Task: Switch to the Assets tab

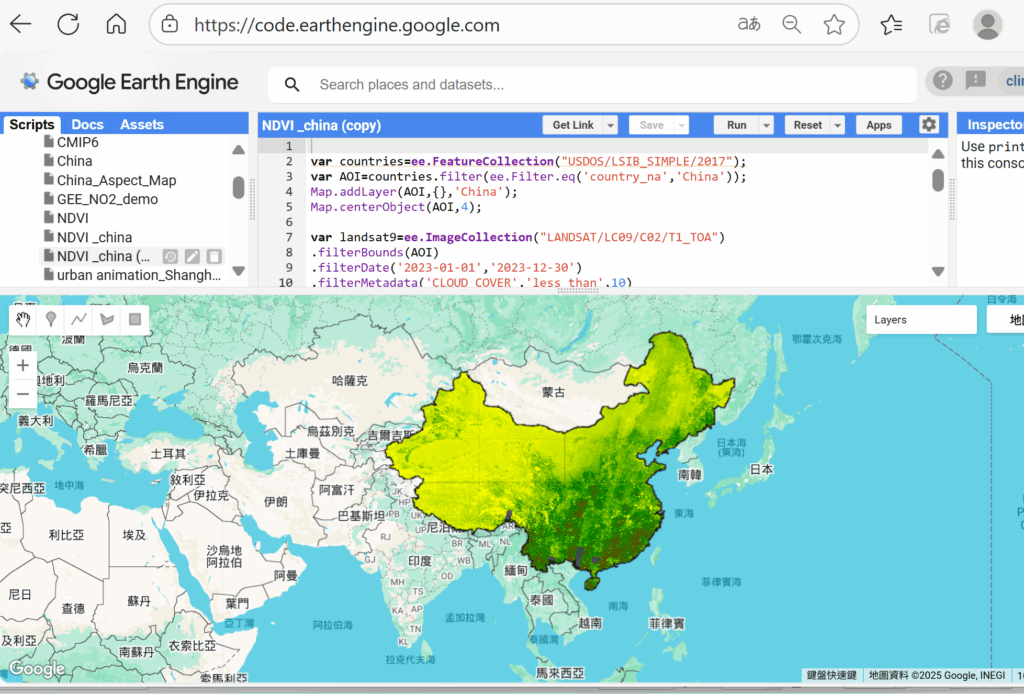Action: pos(142,125)
